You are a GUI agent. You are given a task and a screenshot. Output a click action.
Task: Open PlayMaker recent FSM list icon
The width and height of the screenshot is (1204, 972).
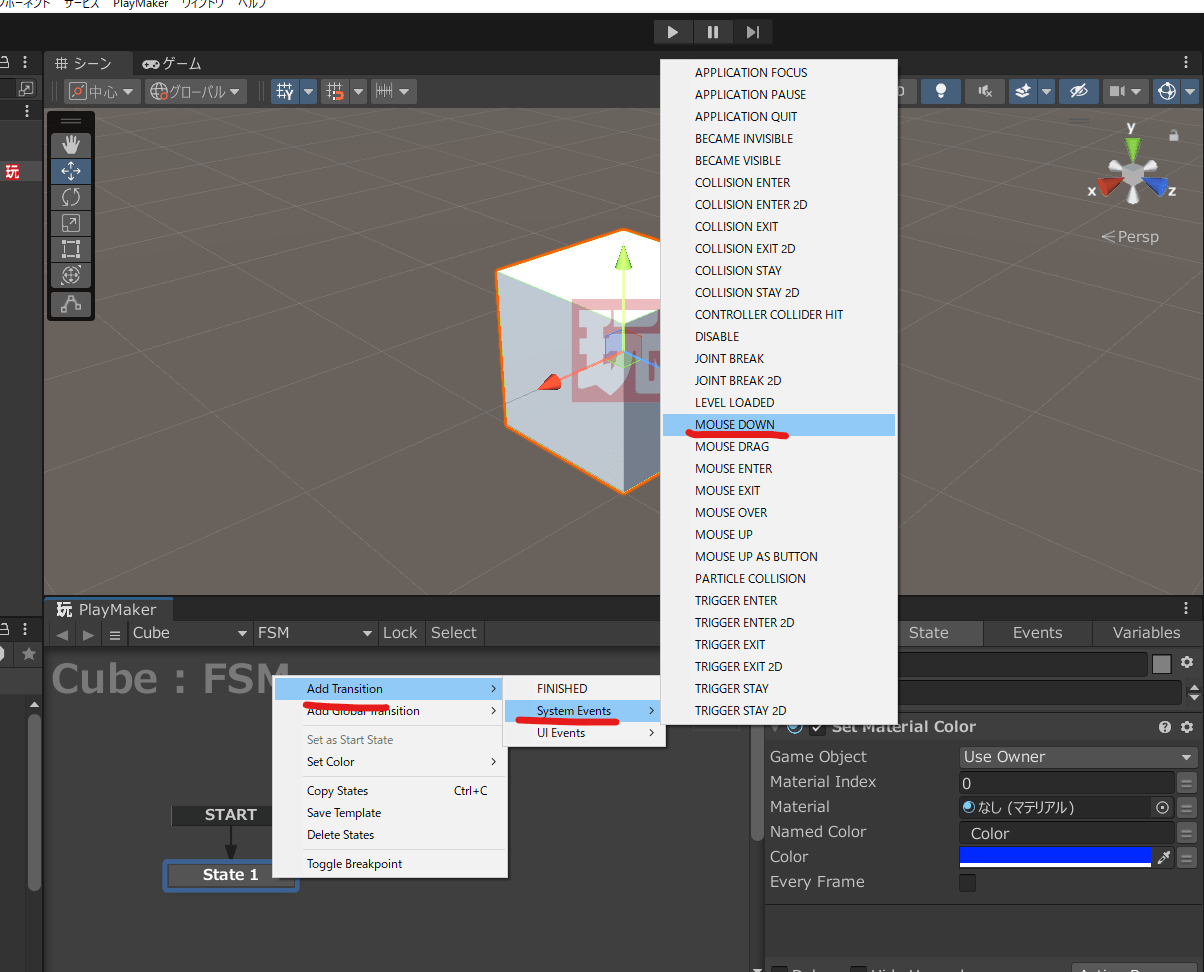[x=115, y=635]
